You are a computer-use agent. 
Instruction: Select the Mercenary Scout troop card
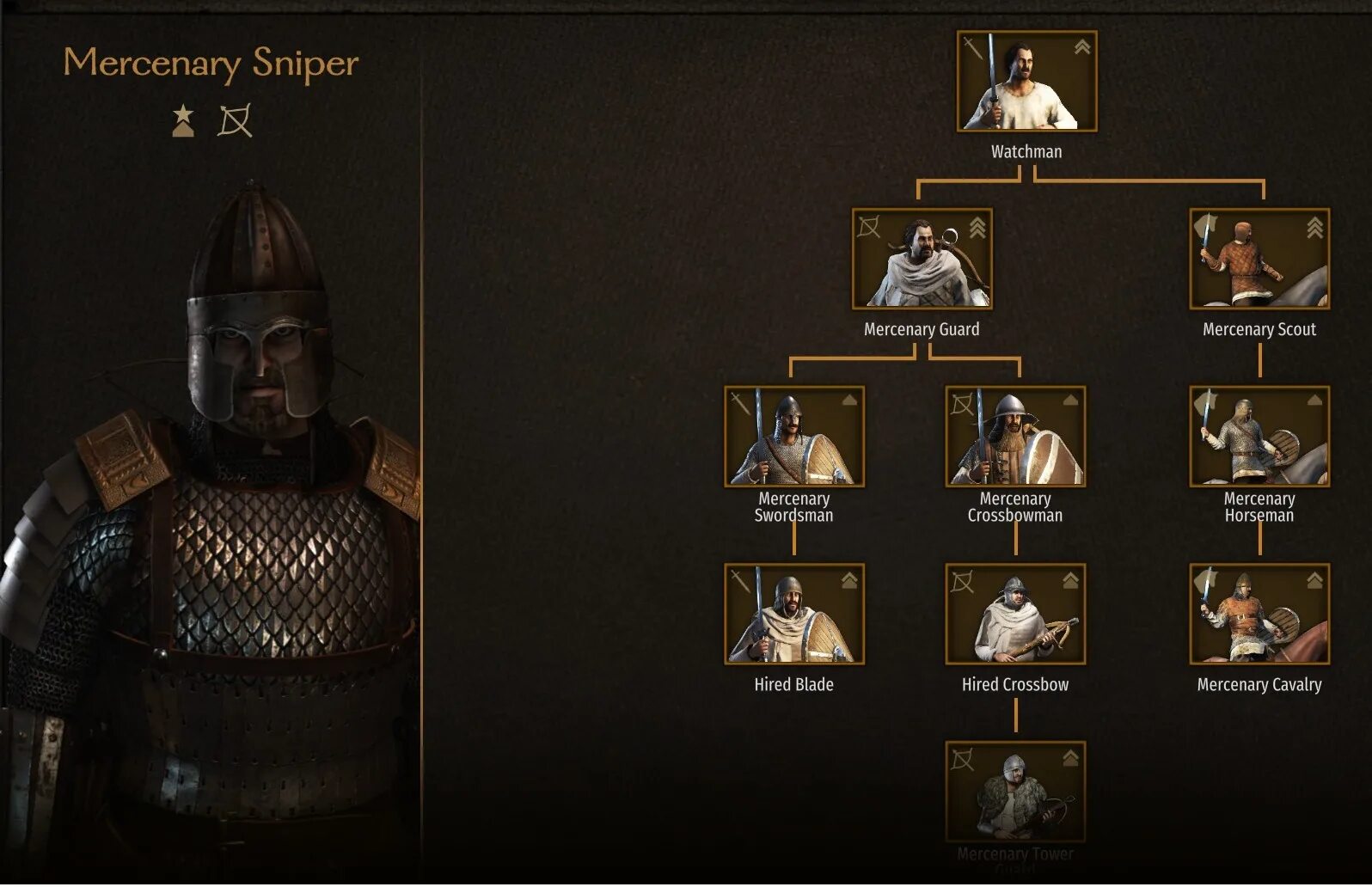pyautogui.click(x=1259, y=259)
